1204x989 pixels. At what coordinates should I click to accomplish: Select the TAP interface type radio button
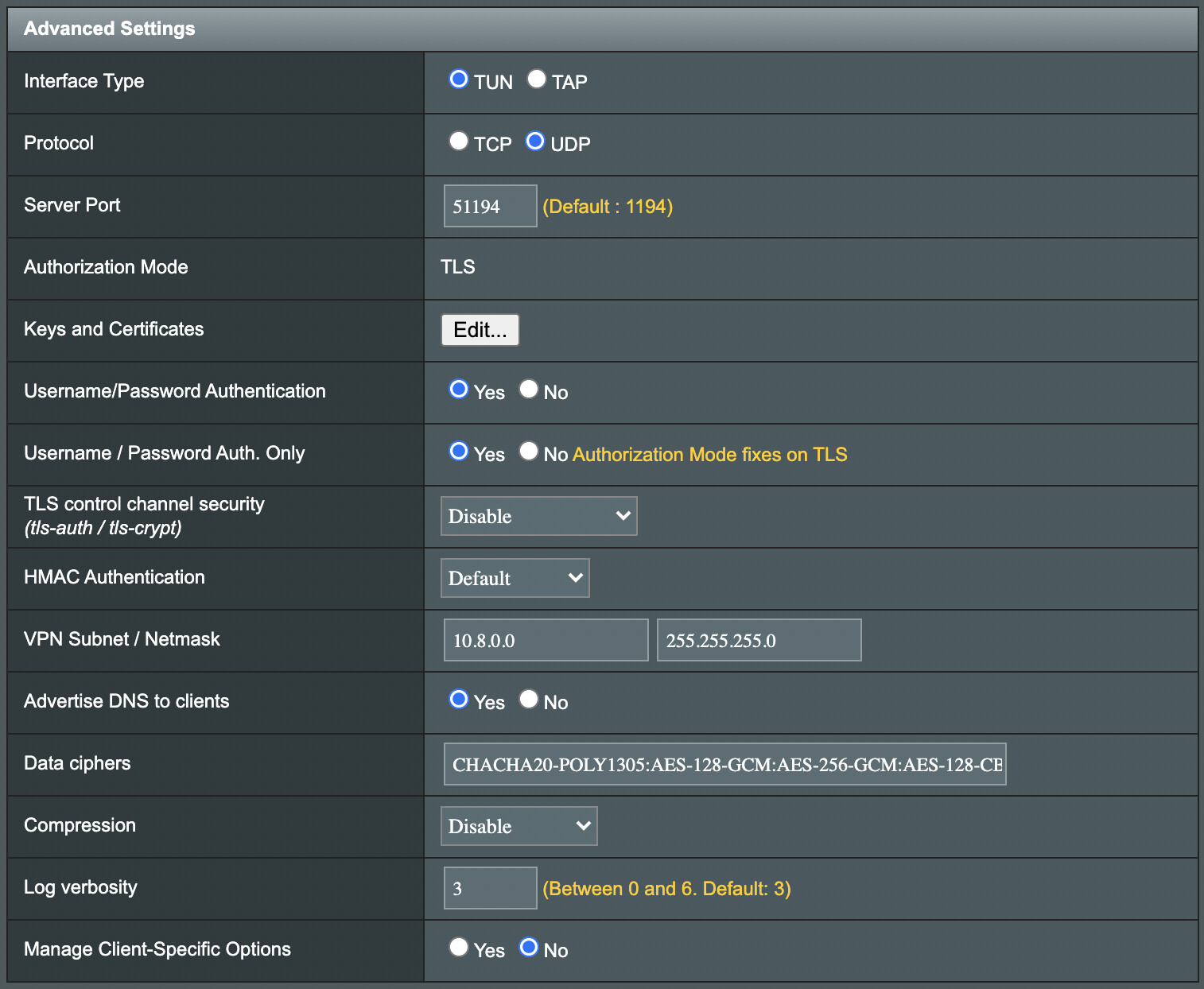pyautogui.click(x=537, y=80)
